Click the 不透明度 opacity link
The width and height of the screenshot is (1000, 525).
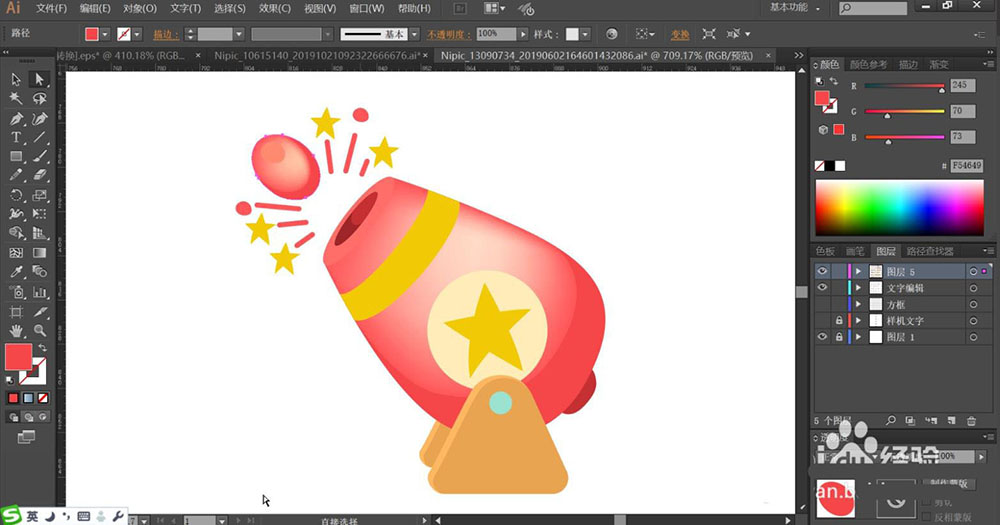449,34
